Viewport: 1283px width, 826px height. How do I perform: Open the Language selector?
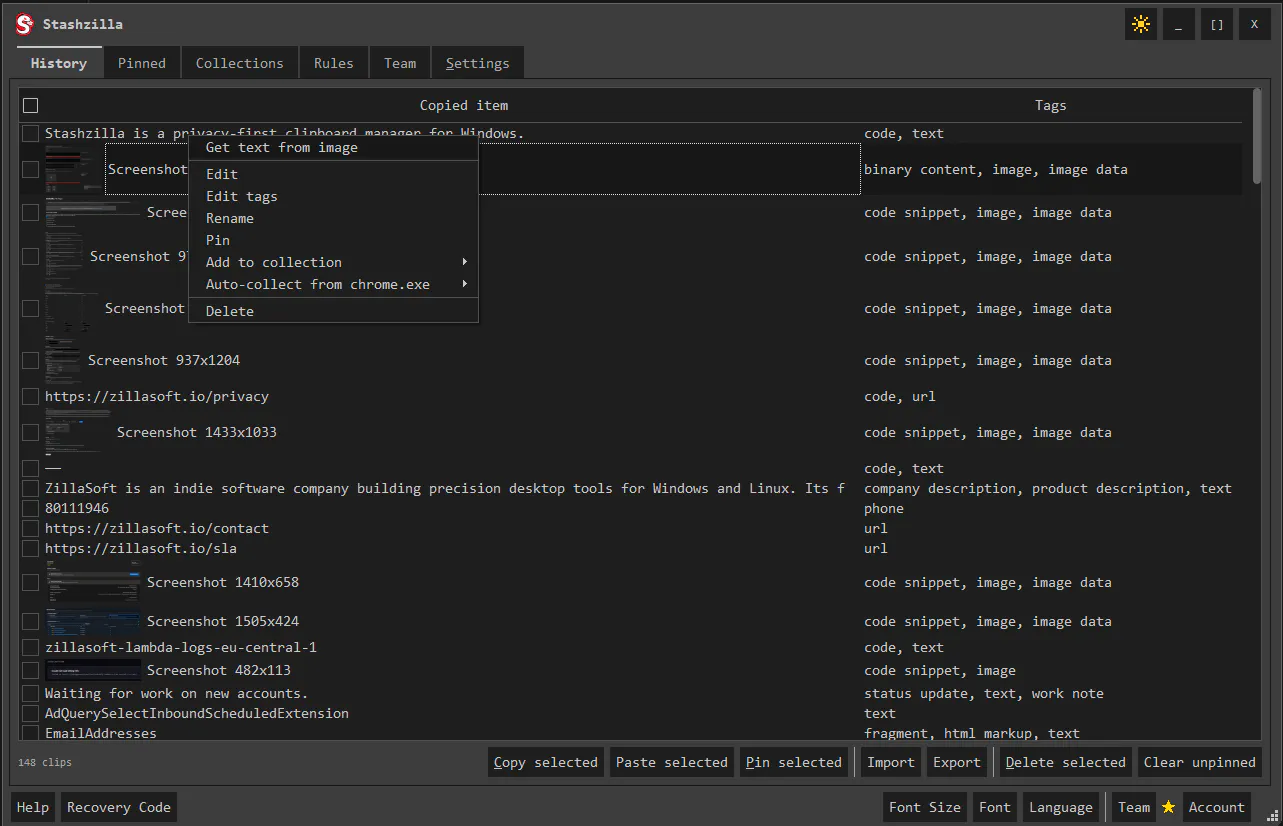pyautogui.click(x=1061, y=807)
